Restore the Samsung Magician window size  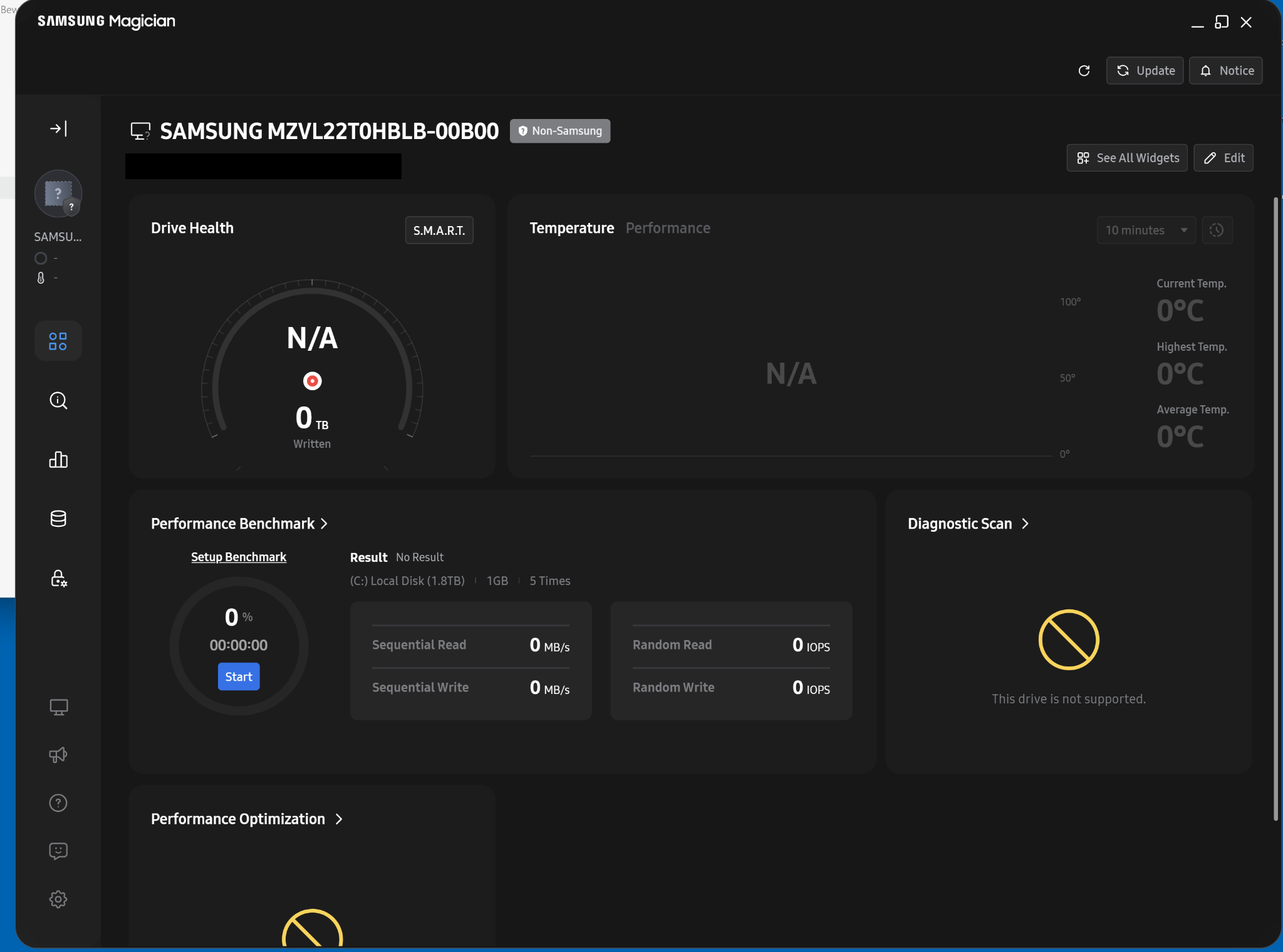pyautogui.click(x=1222, y=22)
